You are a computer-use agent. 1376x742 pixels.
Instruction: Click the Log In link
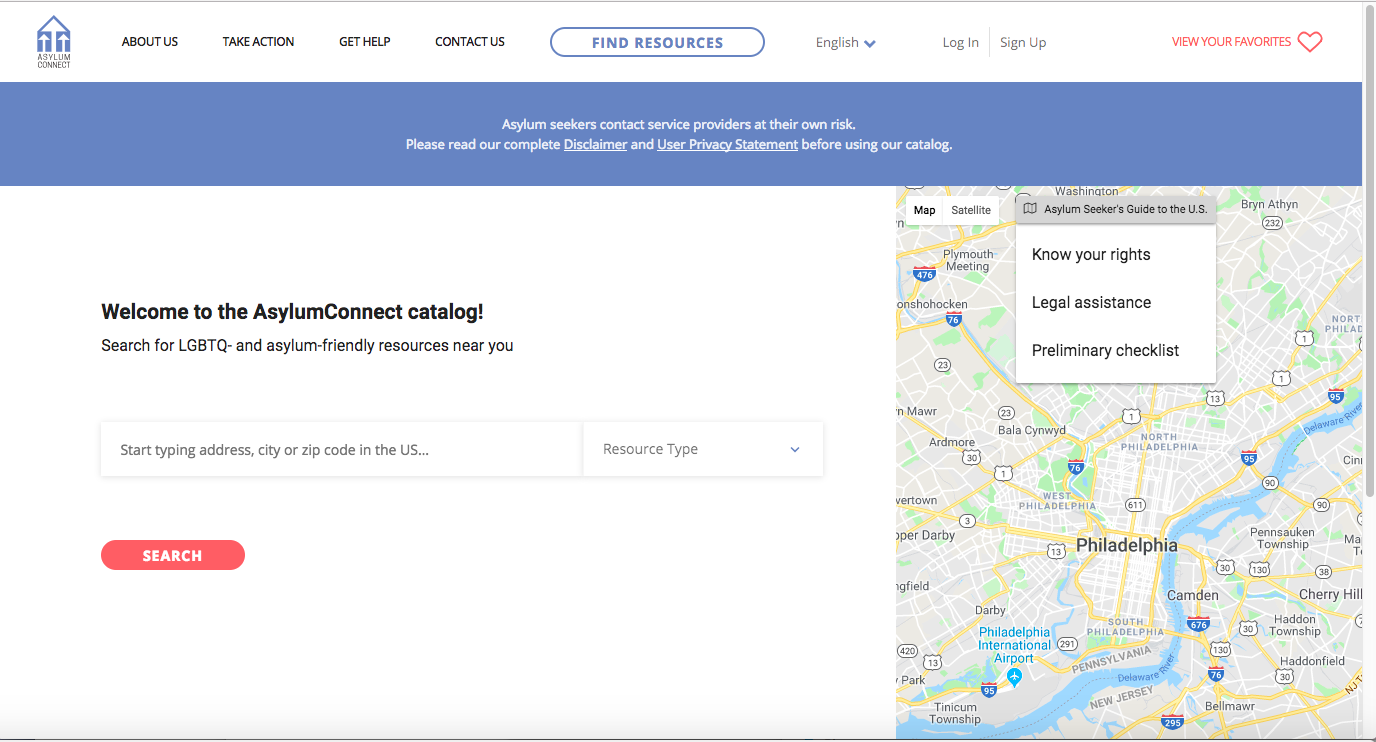pos(961,42)
